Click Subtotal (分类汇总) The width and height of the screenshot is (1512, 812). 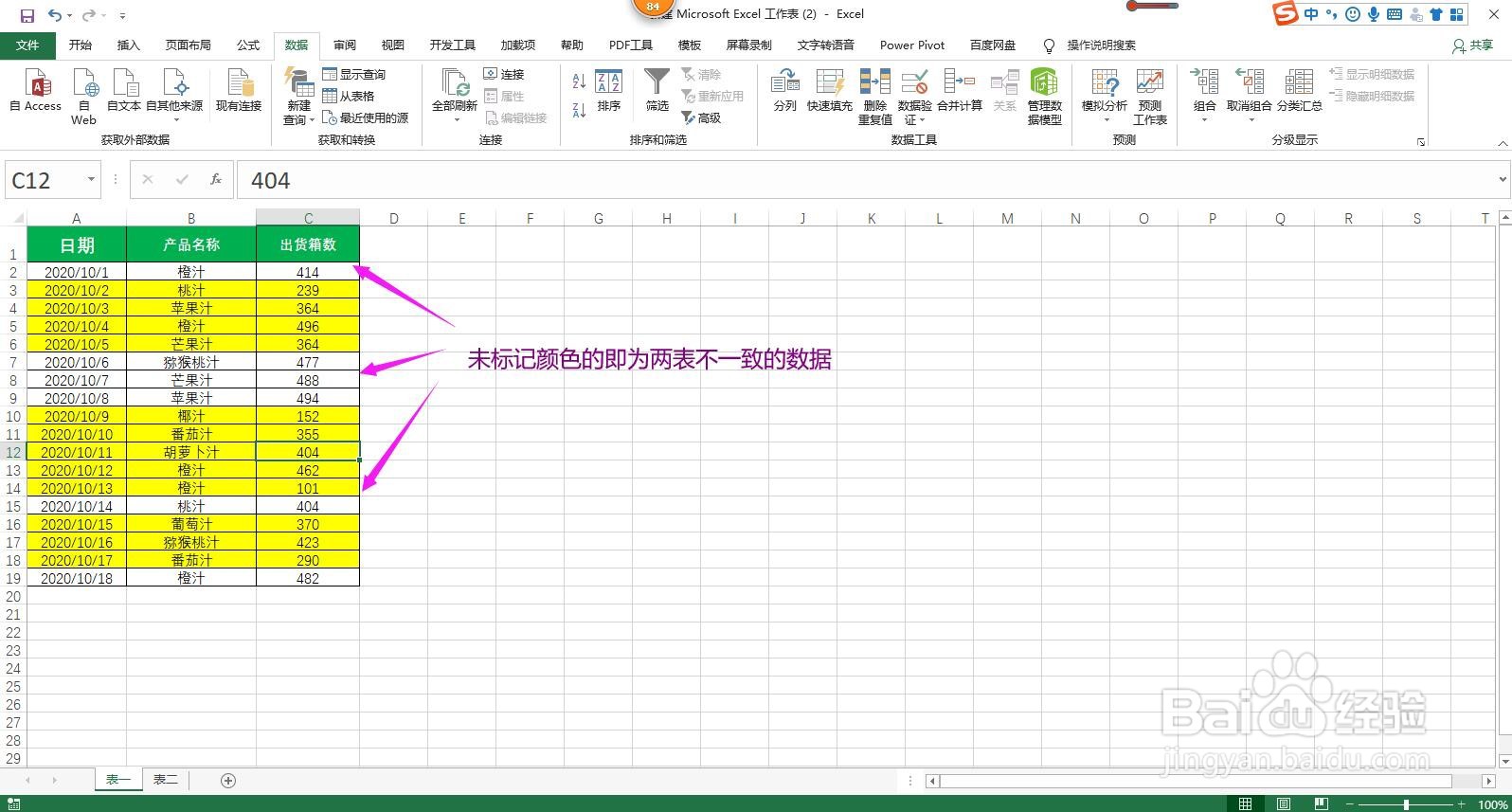pyautogui.click(x=1299, y=92)
